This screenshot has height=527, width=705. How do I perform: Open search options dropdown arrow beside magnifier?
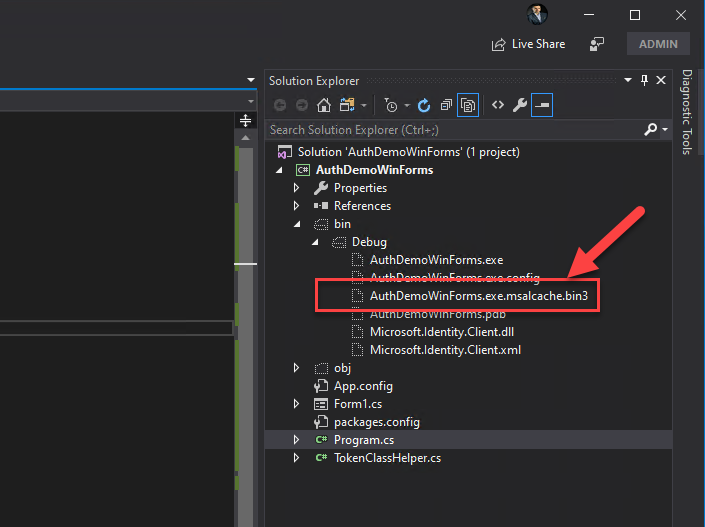665,130
